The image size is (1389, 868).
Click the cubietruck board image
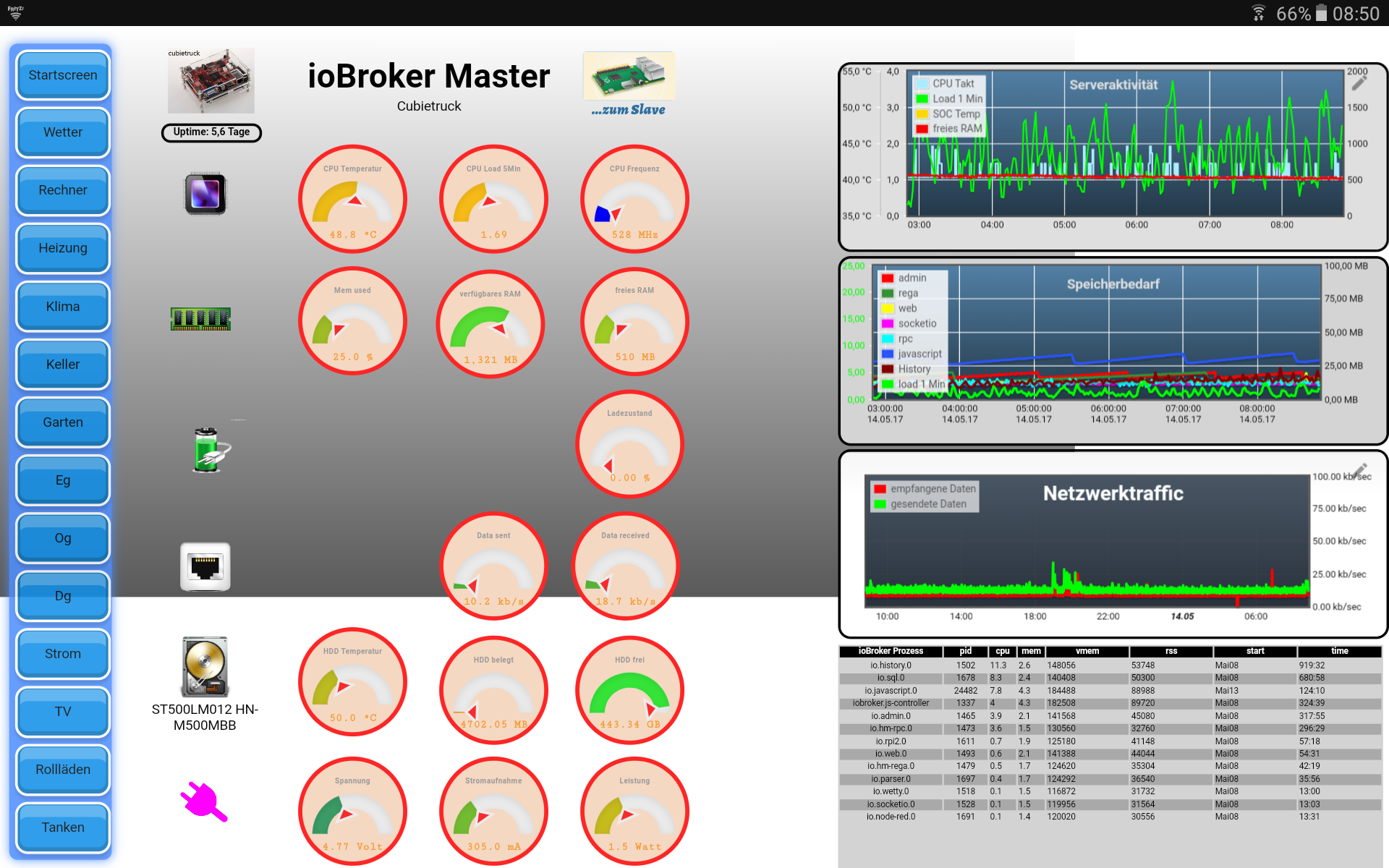tap(211, 81)
